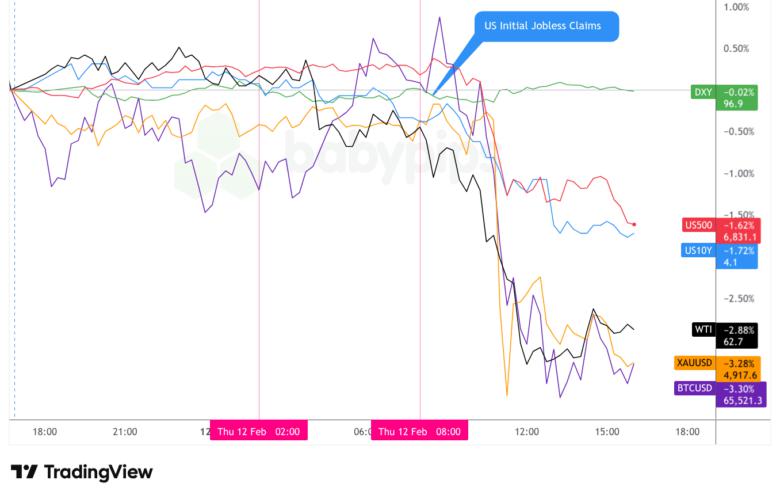Click the TradingView wordmark text

click(98, 472)
